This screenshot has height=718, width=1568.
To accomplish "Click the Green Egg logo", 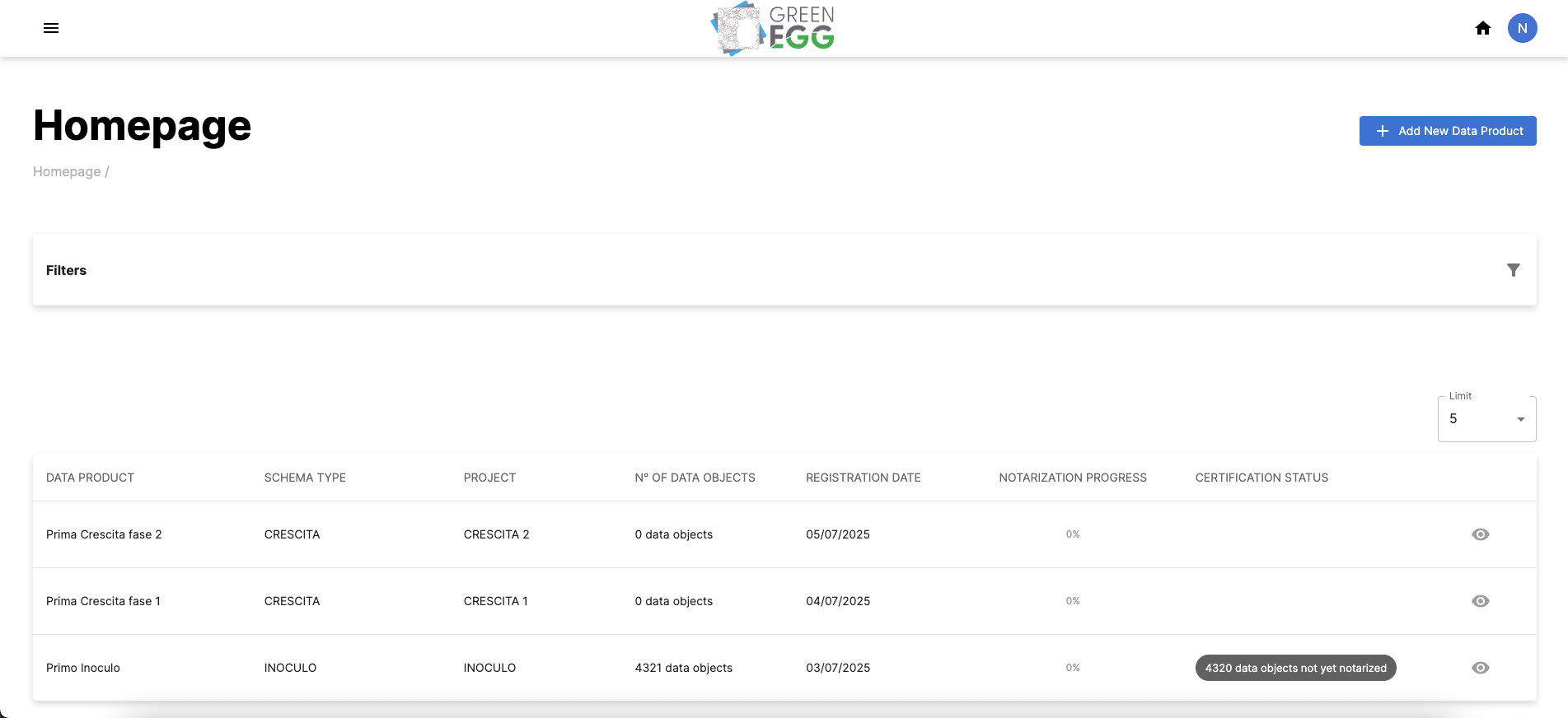I will point(773,29).
